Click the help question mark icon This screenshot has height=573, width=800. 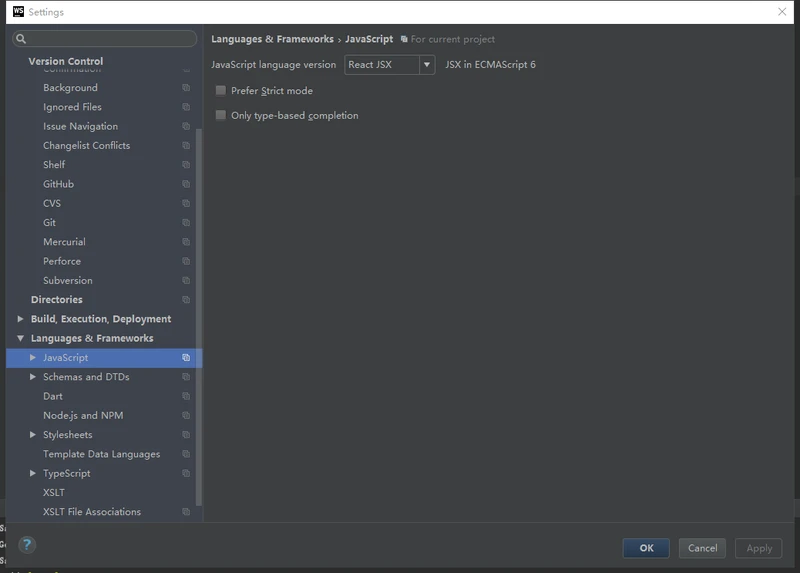tap(27, 545)
